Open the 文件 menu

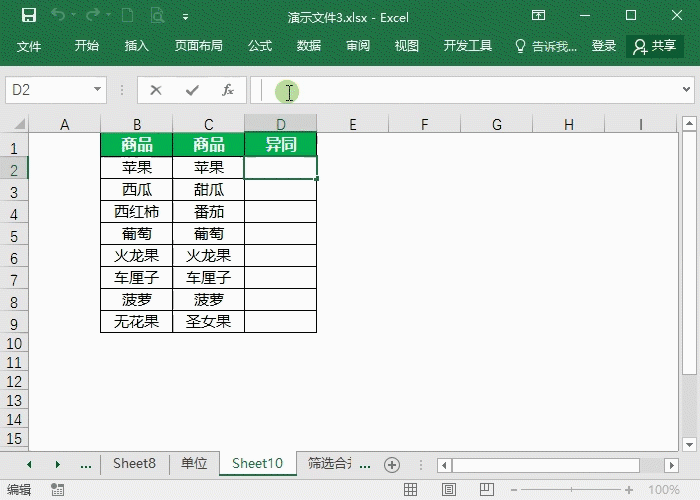tap(29, 46)
